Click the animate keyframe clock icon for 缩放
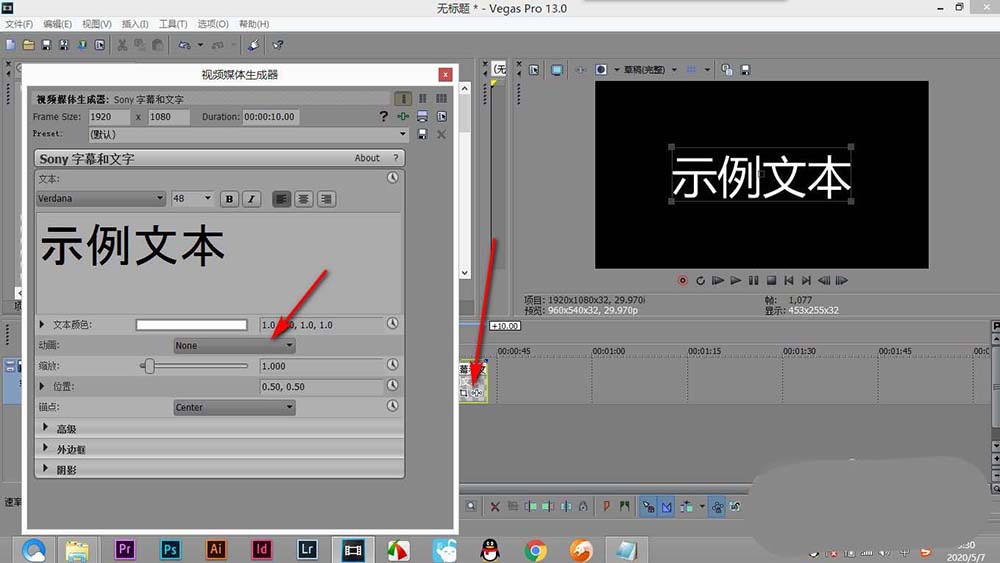 tap(393, 366)
